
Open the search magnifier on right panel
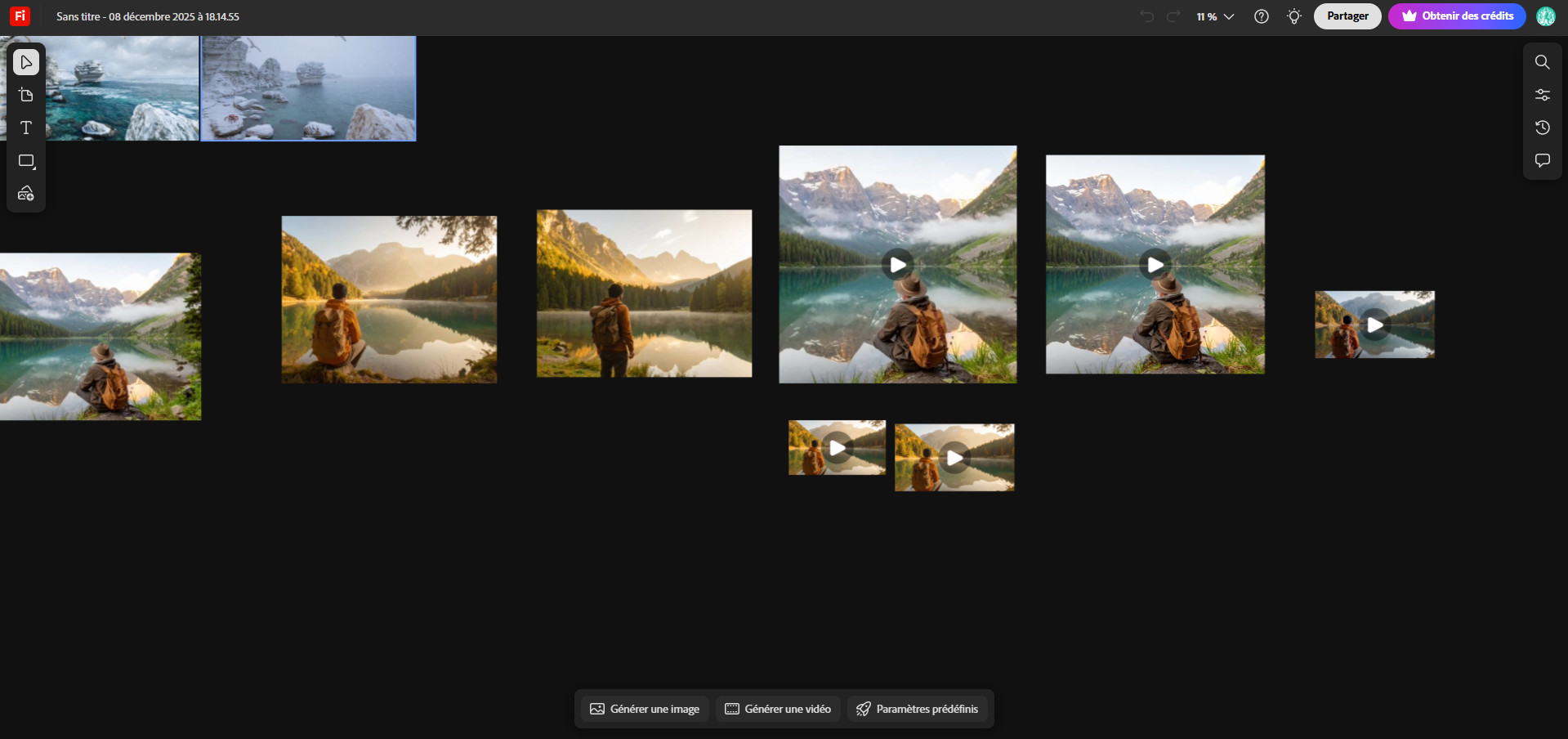click(x=1542, y=62)
